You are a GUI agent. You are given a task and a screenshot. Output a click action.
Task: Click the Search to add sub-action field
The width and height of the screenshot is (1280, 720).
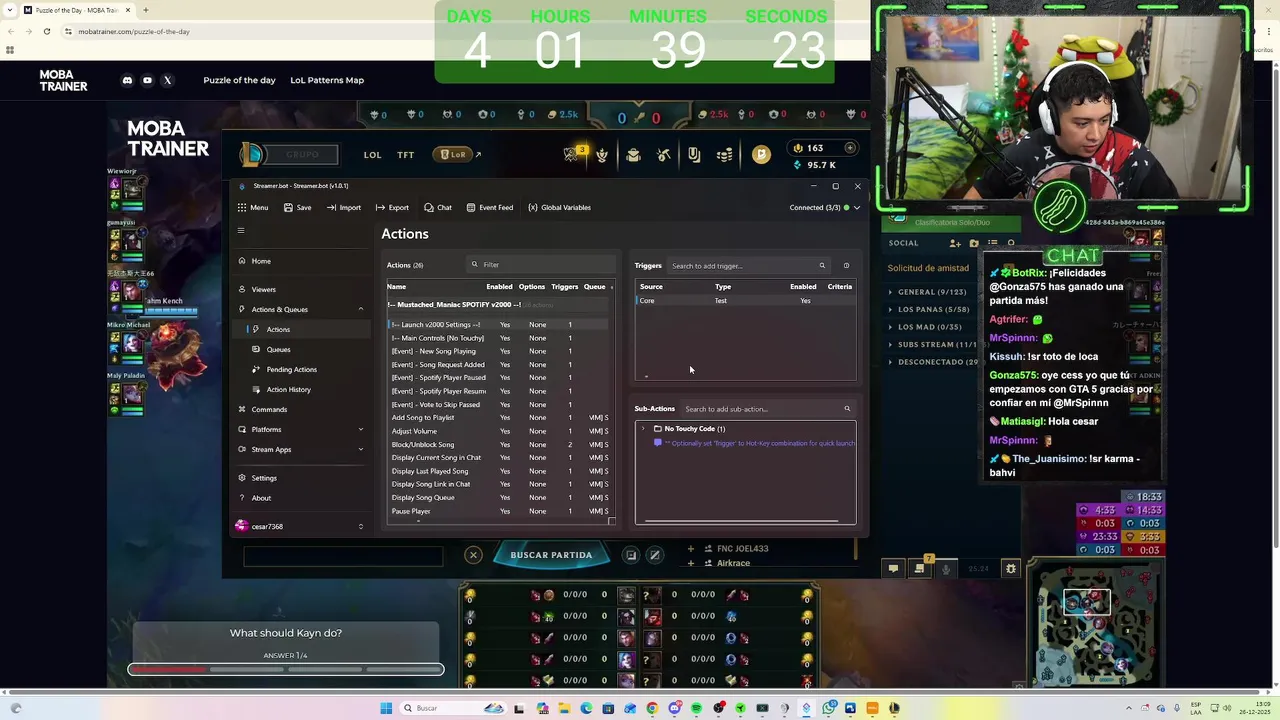[x=768, y=409]
